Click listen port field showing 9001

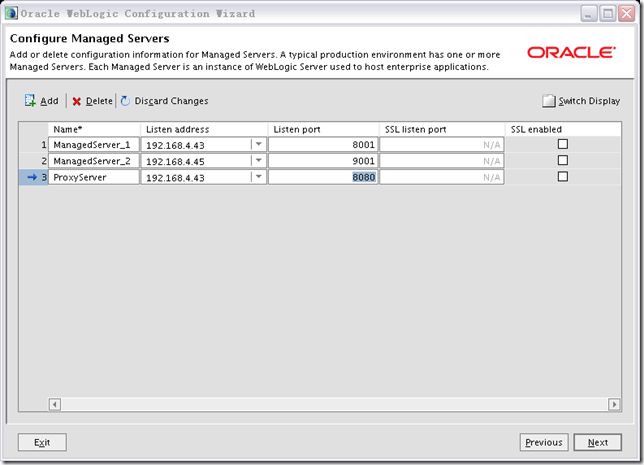(x=323, y=161)
